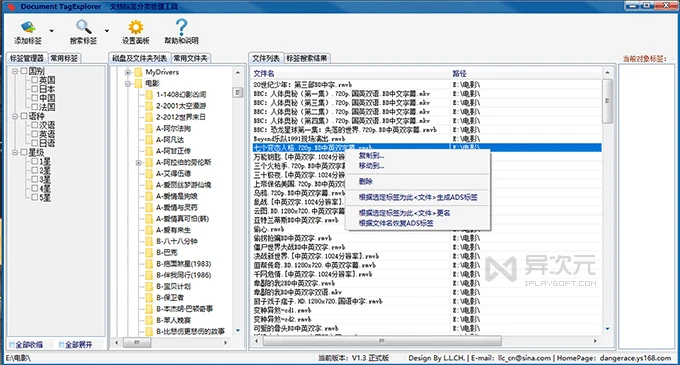Click the MyDrivers folder icon
The width and height of the screenshot is (680, 365).
(x=138, y=72)
